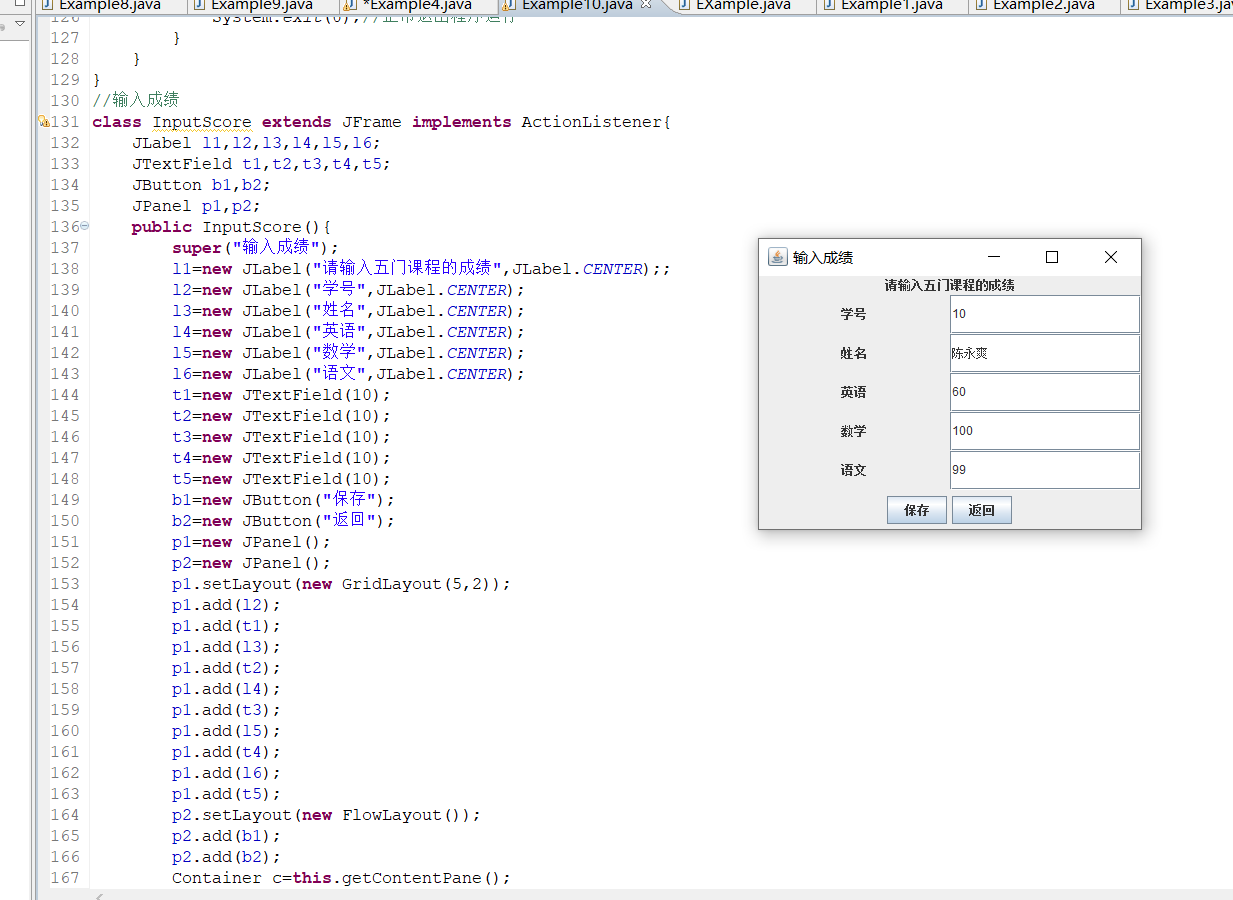The width and height of the screenshot is (1233, 900).
Task: Click the Java icon in dialog title bar
Action: [x=777, y=257]
